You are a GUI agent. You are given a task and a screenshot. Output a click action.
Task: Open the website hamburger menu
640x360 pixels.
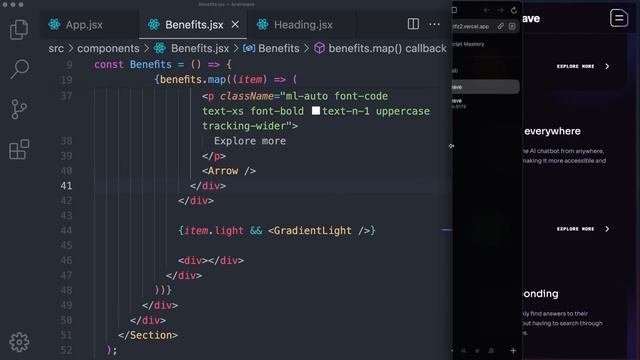(619, 18)
